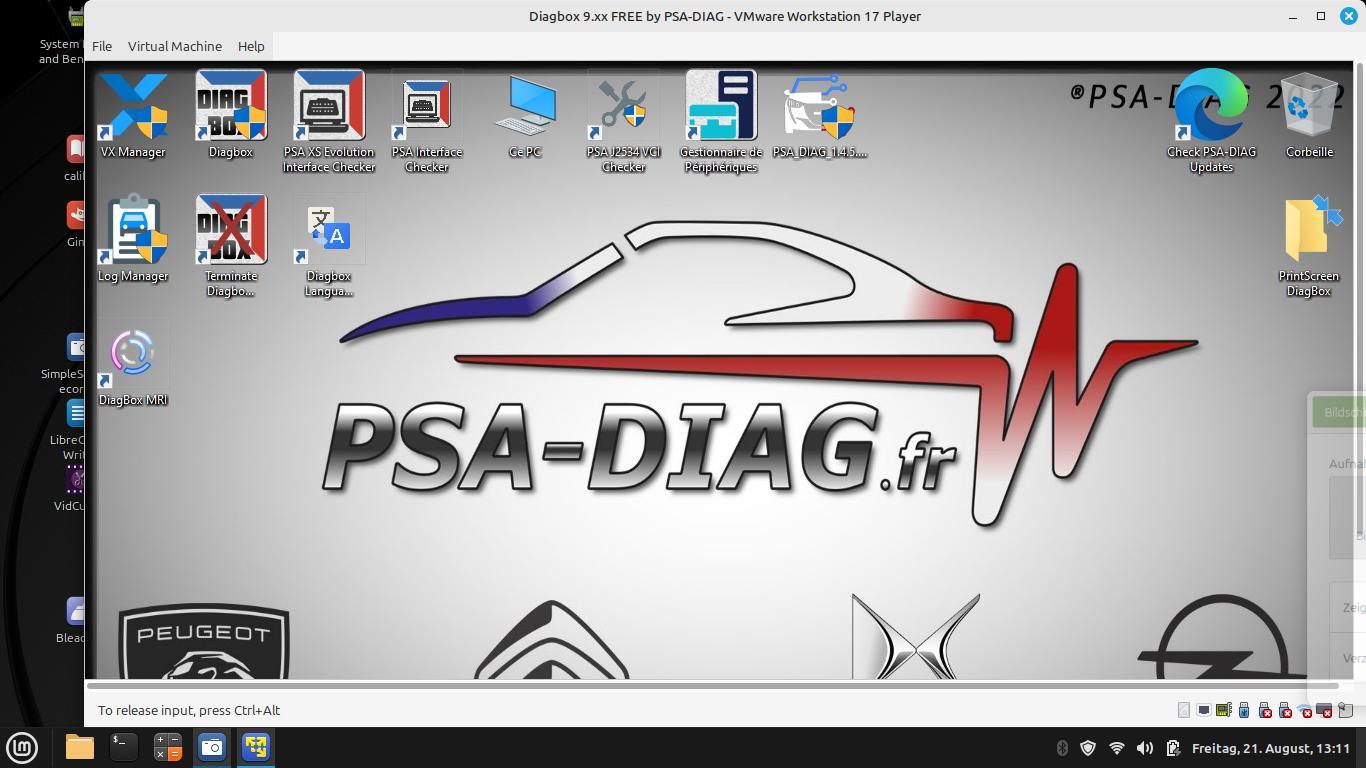Click the Terminate Diagbox shortcut
Viewport: 1366px width, 768px height.
point(231,245)
